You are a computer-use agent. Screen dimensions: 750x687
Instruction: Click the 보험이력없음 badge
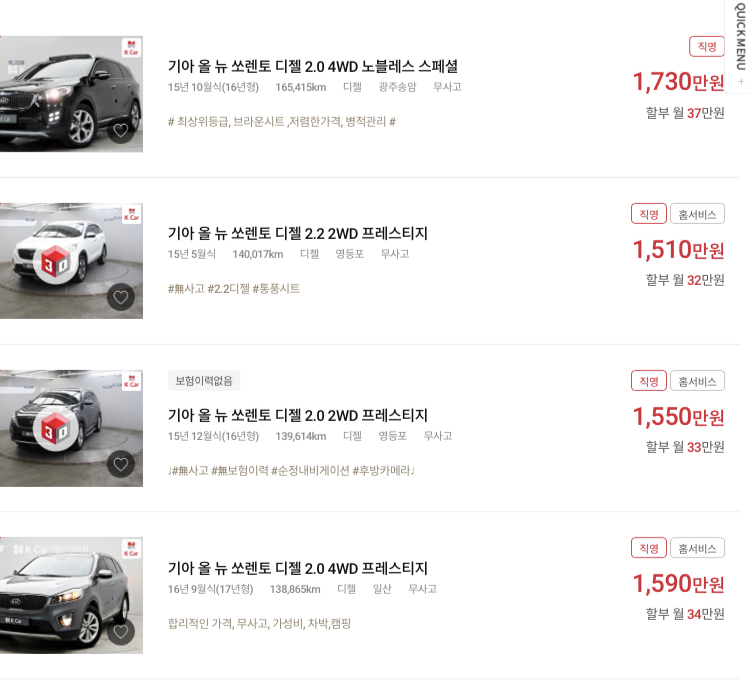click(x=204, y=380)
